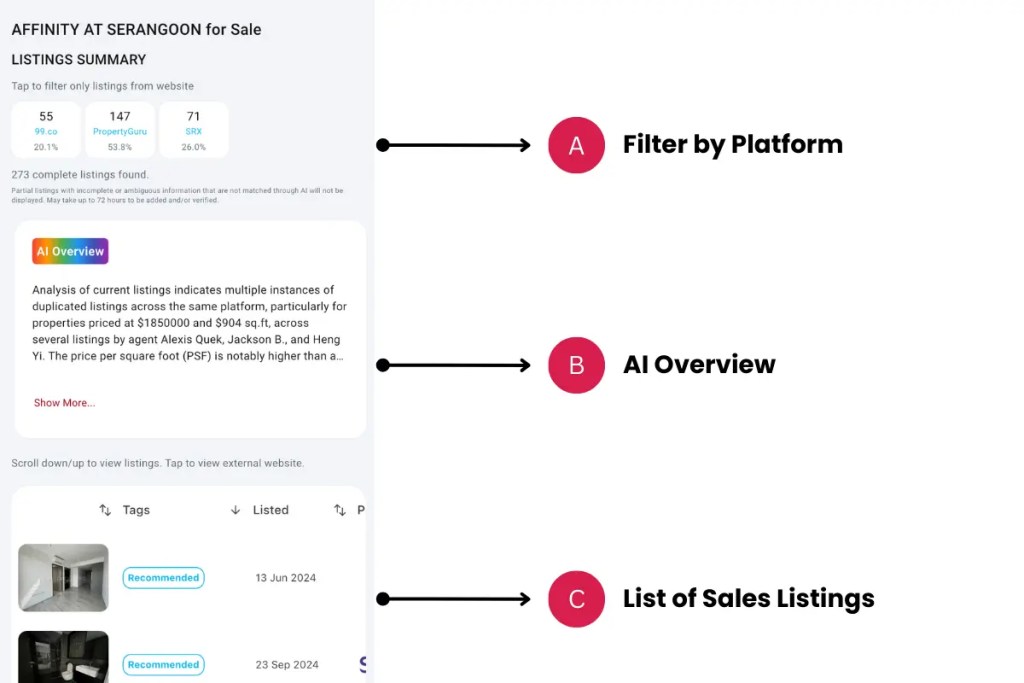Click the down arrow icon beside Listed

click(235, 510)
